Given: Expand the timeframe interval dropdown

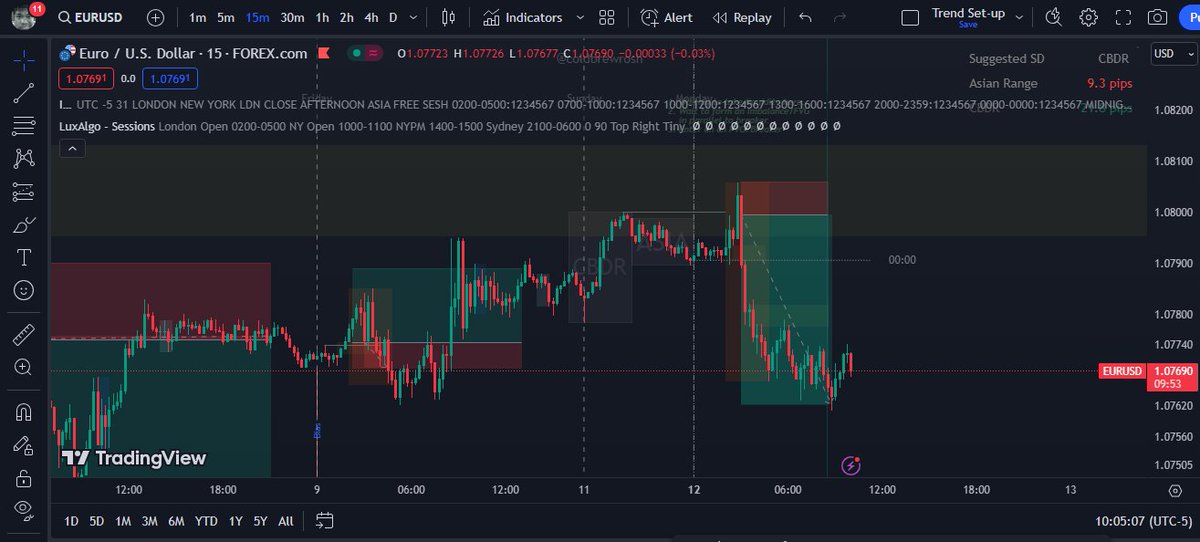Looking at the screenshot, I should (x=414, y=17).
